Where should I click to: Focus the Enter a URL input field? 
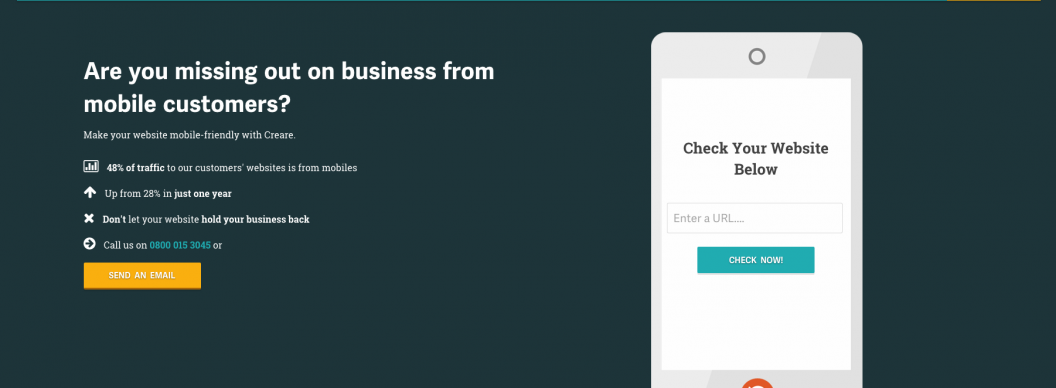(x=754, y=218)
